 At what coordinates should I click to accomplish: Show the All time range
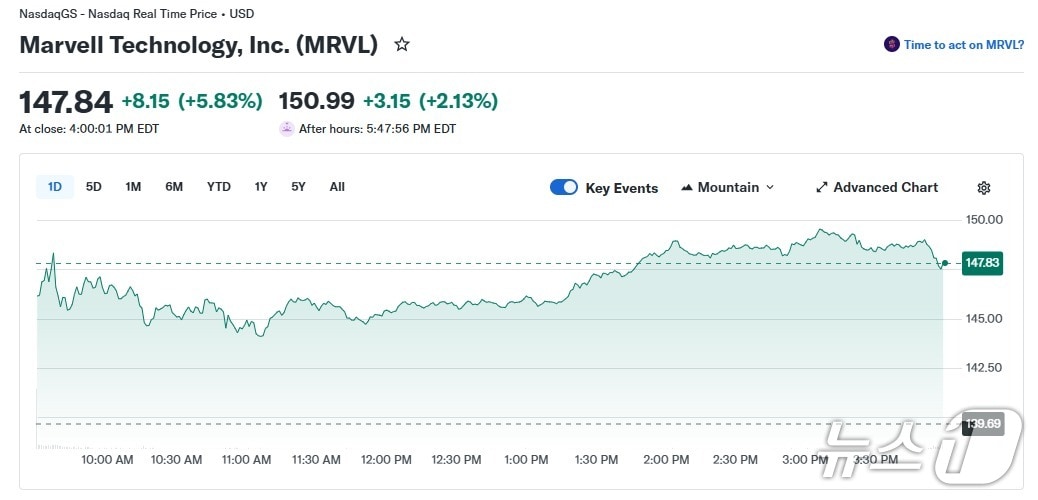click(337, 187)
